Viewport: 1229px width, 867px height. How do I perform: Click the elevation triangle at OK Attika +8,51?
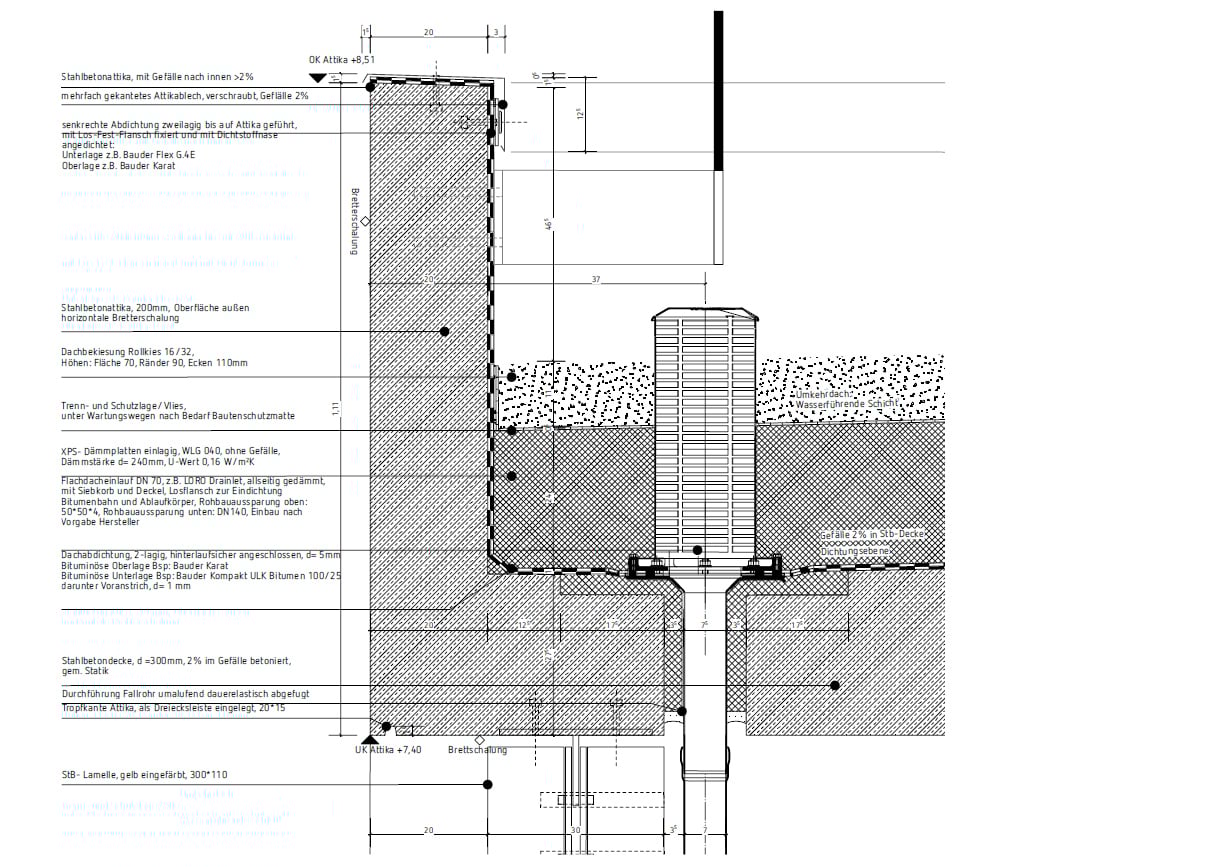tap(318, 78)
